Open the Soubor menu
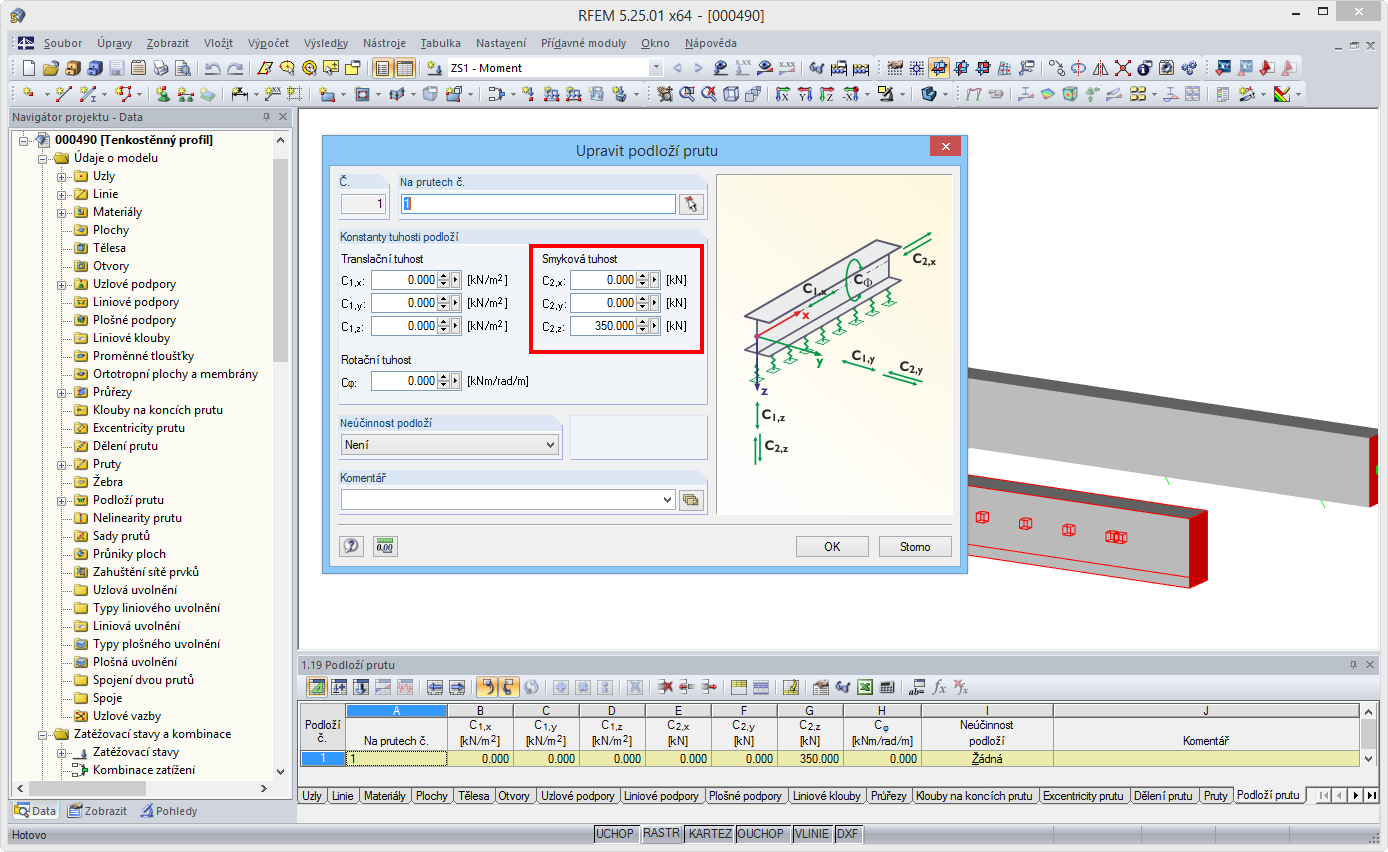This screenshot has width=1388, height=852. 63,43
